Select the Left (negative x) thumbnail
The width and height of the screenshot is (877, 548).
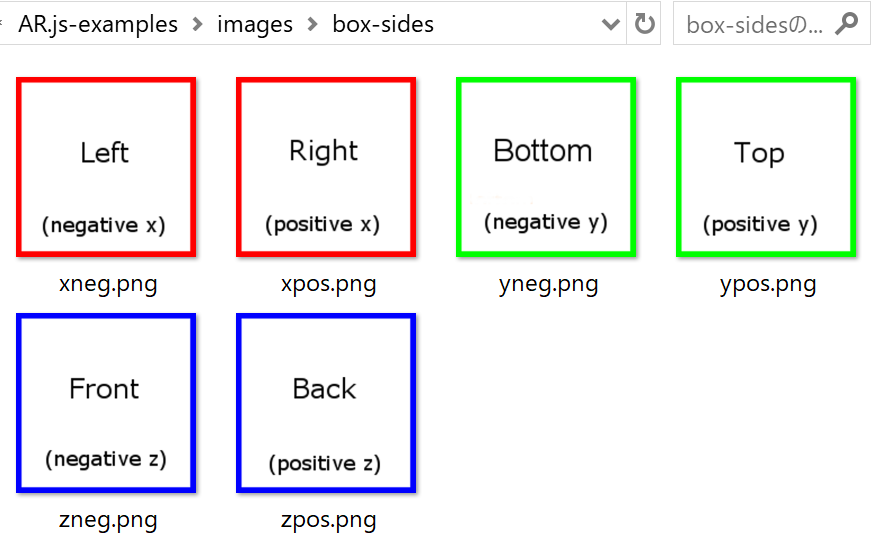click(106, 167)
